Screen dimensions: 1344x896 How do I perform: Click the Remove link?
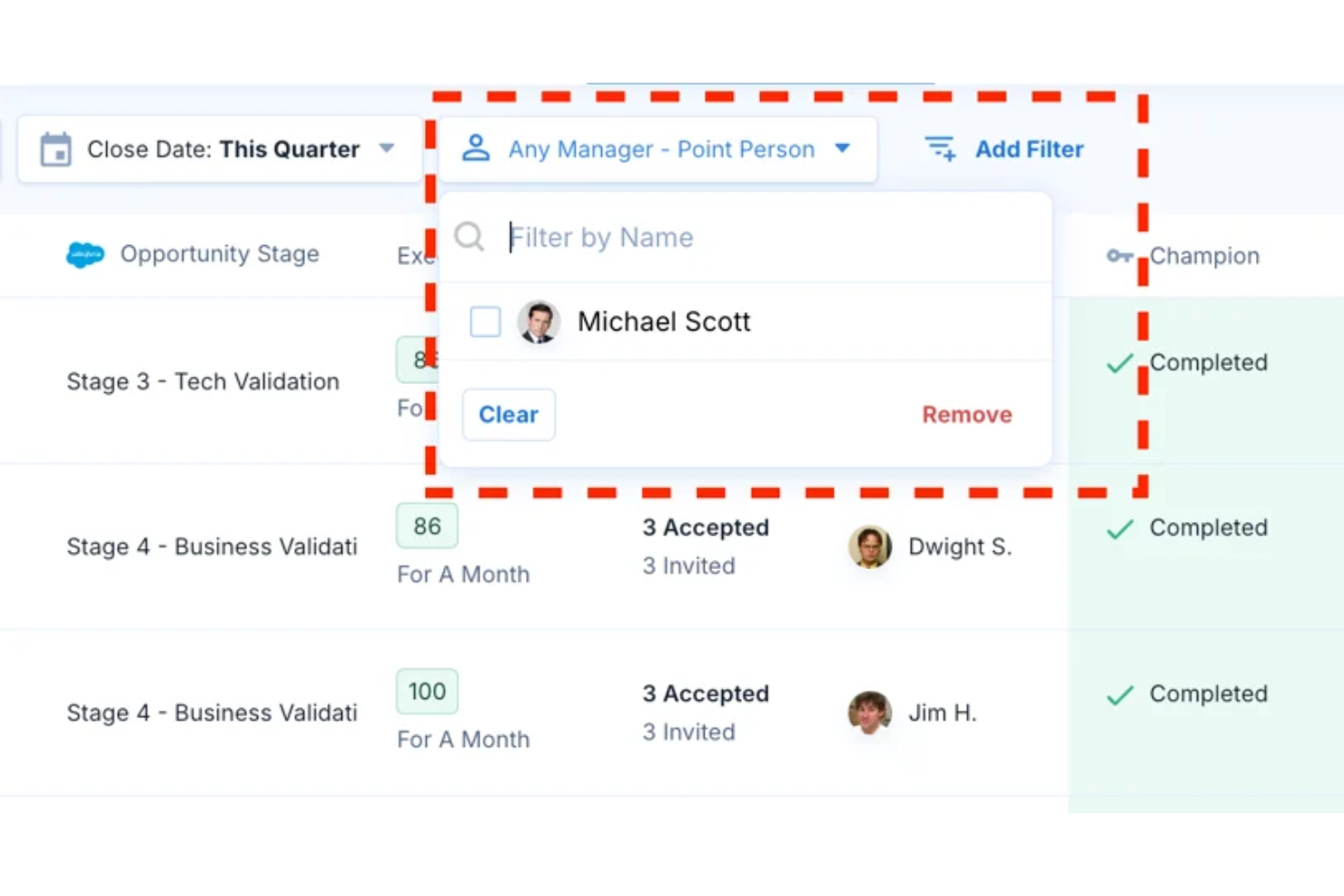966,414
